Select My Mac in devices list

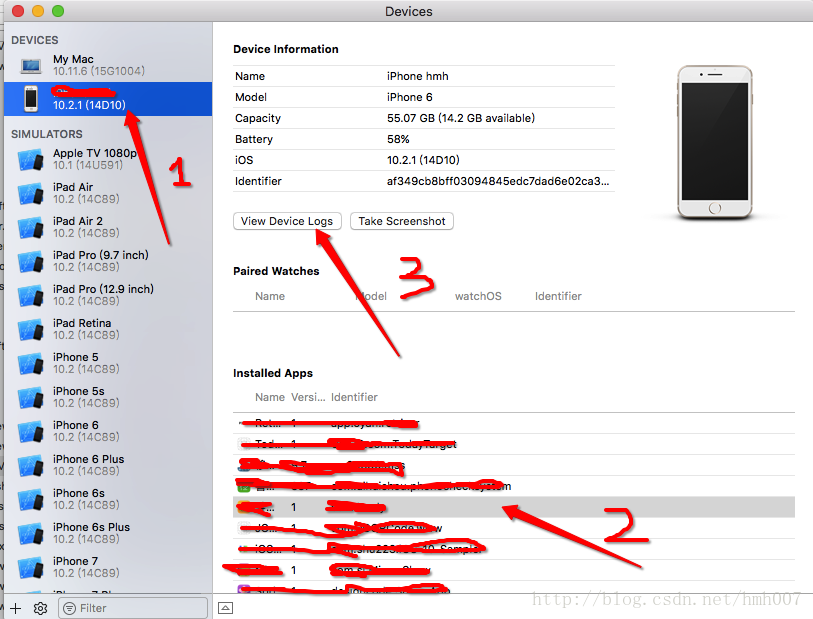(108, 65)
